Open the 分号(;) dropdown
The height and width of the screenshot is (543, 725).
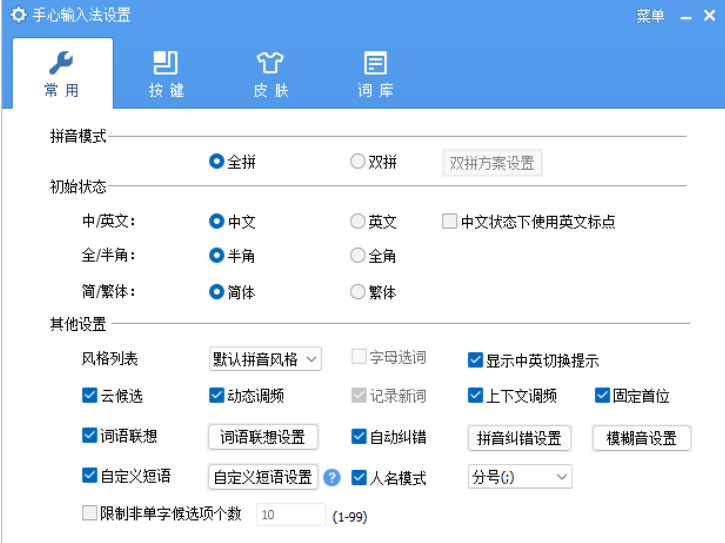[519, 477]
